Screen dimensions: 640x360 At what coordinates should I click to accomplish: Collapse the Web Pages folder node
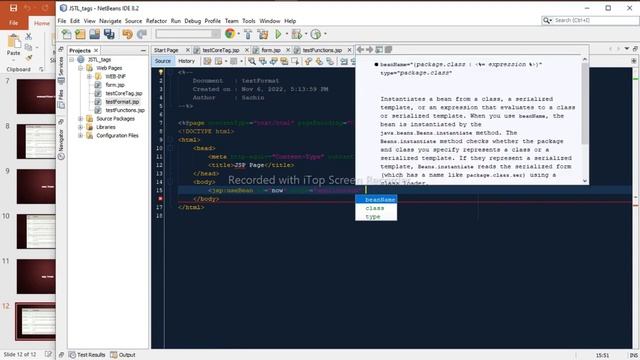(80, 68)
